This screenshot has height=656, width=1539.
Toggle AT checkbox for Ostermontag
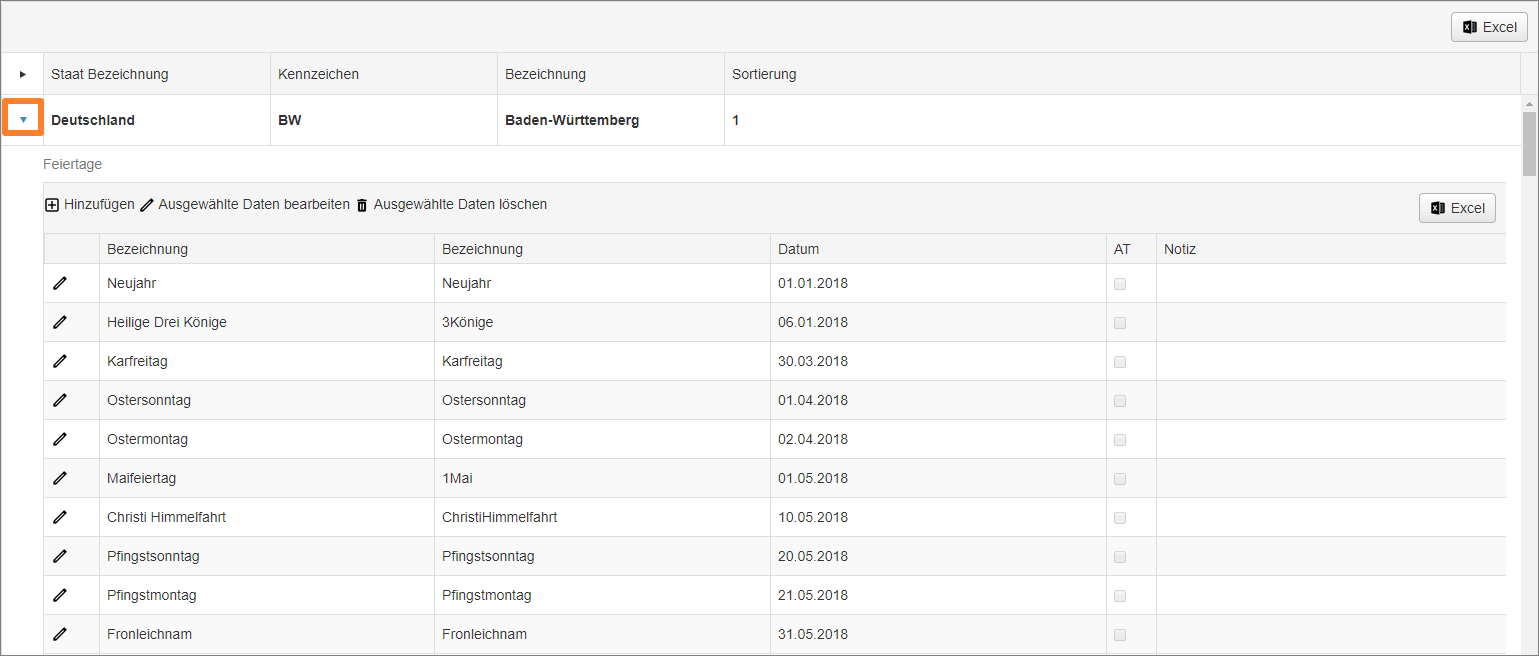tap(1120, 440)
